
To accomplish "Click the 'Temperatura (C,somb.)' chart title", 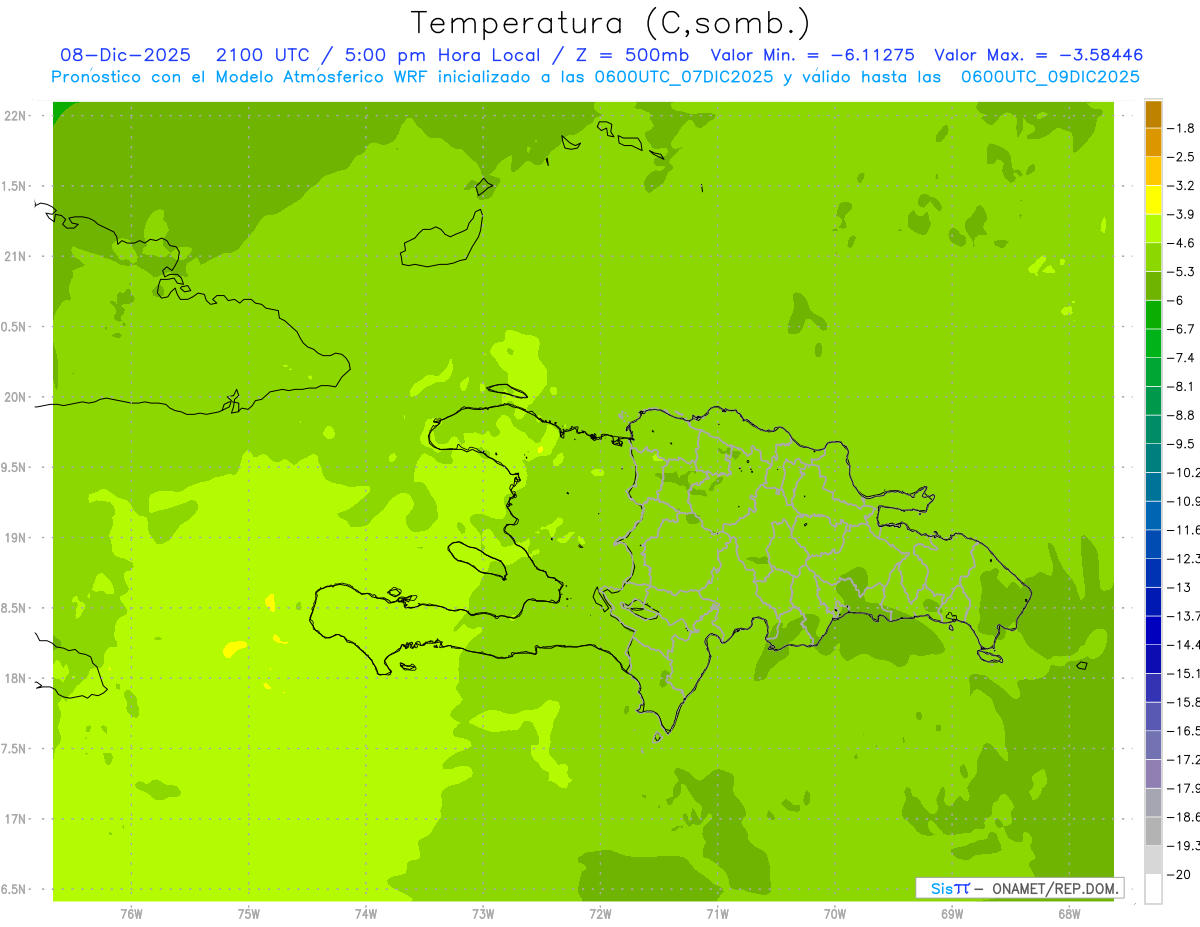I will [x=610, y=23].
